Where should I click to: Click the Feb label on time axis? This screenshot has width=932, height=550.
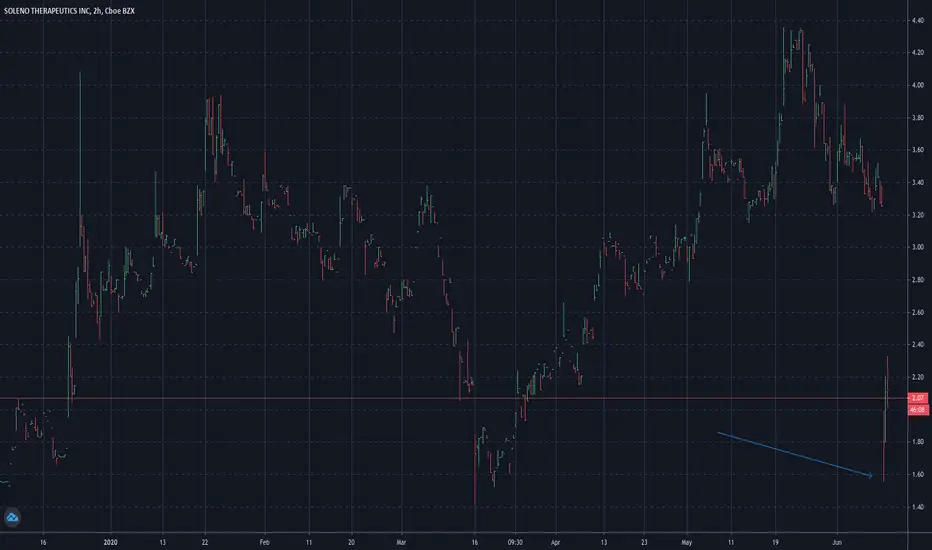265,542
